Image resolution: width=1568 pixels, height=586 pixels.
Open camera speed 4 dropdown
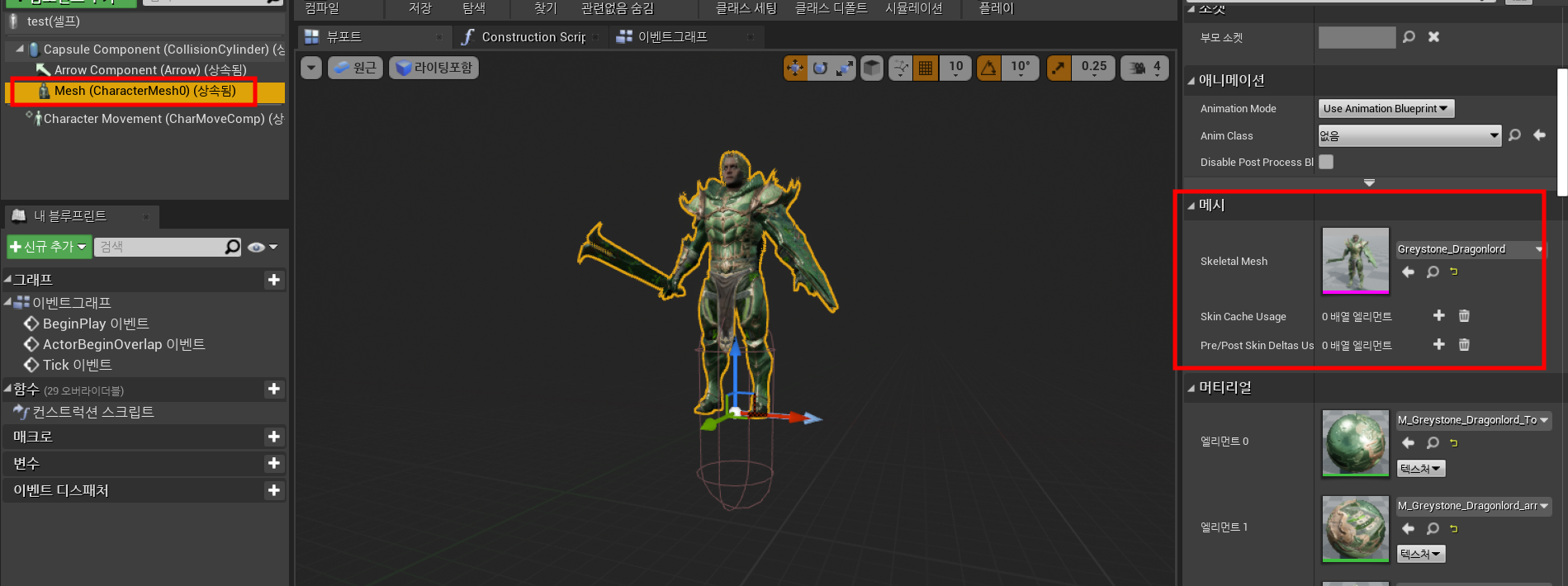pyautogui.click(x=1144, y=68)
